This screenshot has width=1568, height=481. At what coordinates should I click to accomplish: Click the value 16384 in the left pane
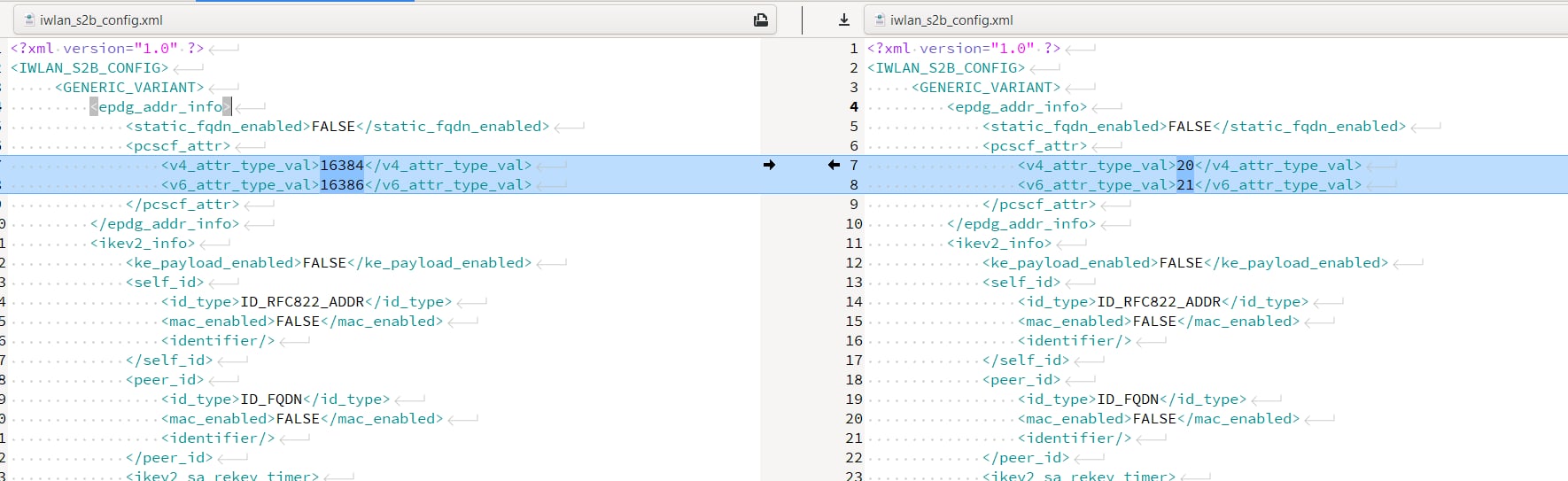[341, 166]
